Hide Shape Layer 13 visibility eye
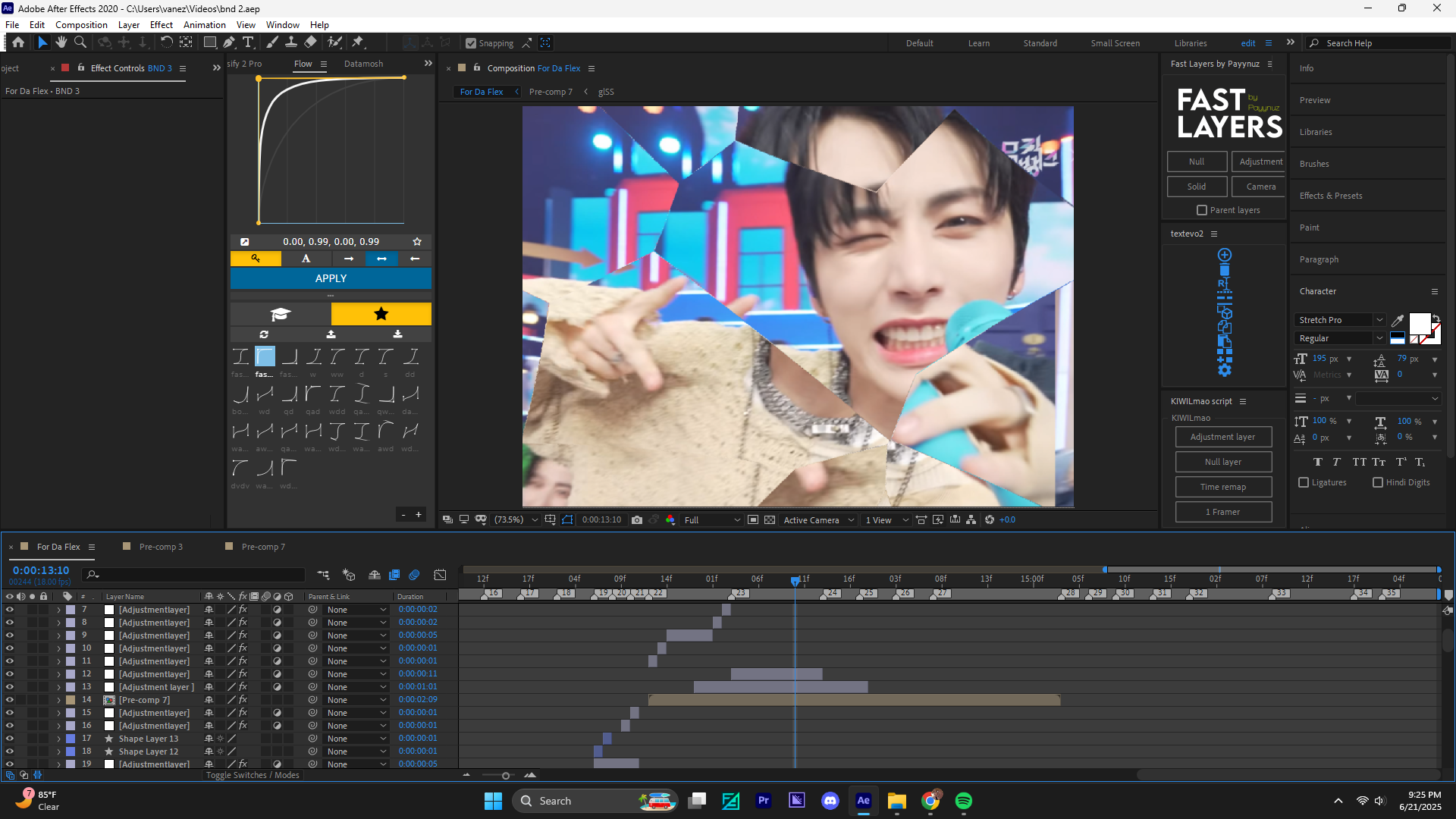1456x819 pixels. click(x=10, y=739)
